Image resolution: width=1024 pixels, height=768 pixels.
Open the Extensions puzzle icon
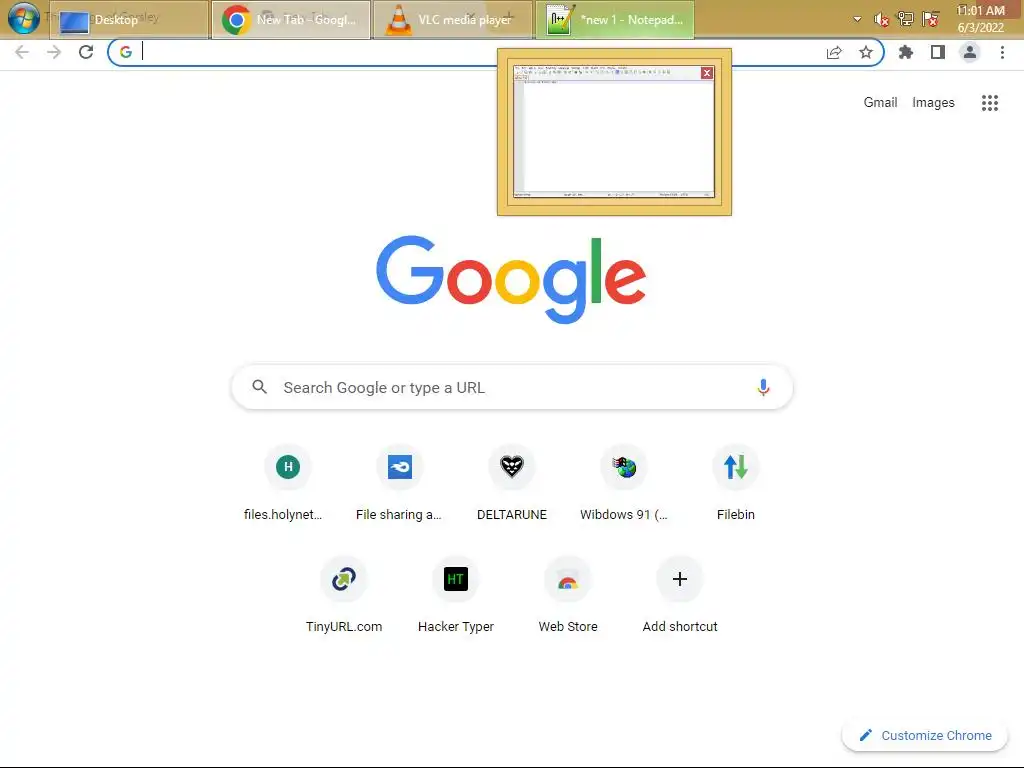[906, 52]
